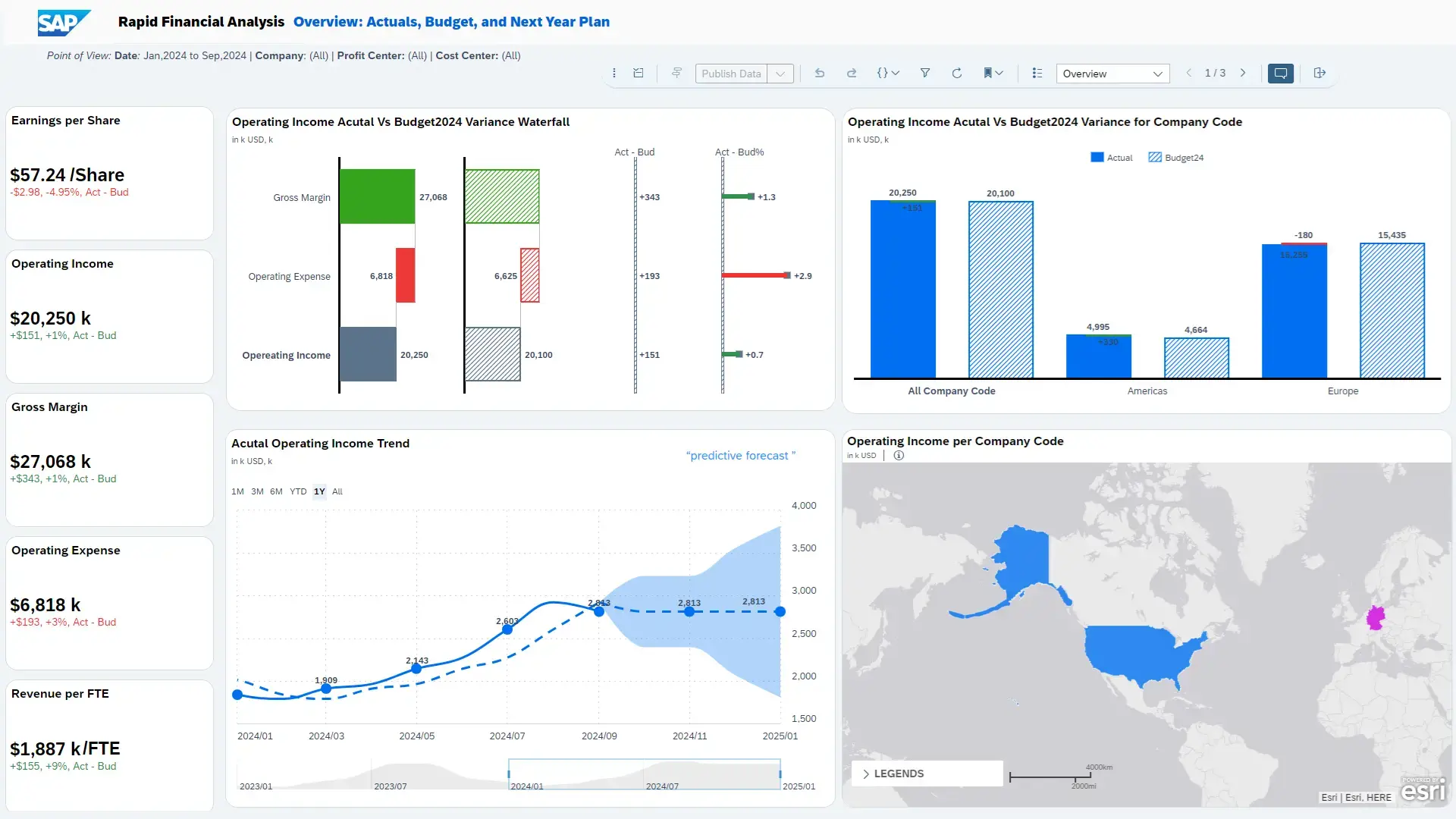
Task: Open the Publish Data dropdown arrow
Action: (781, 73)
